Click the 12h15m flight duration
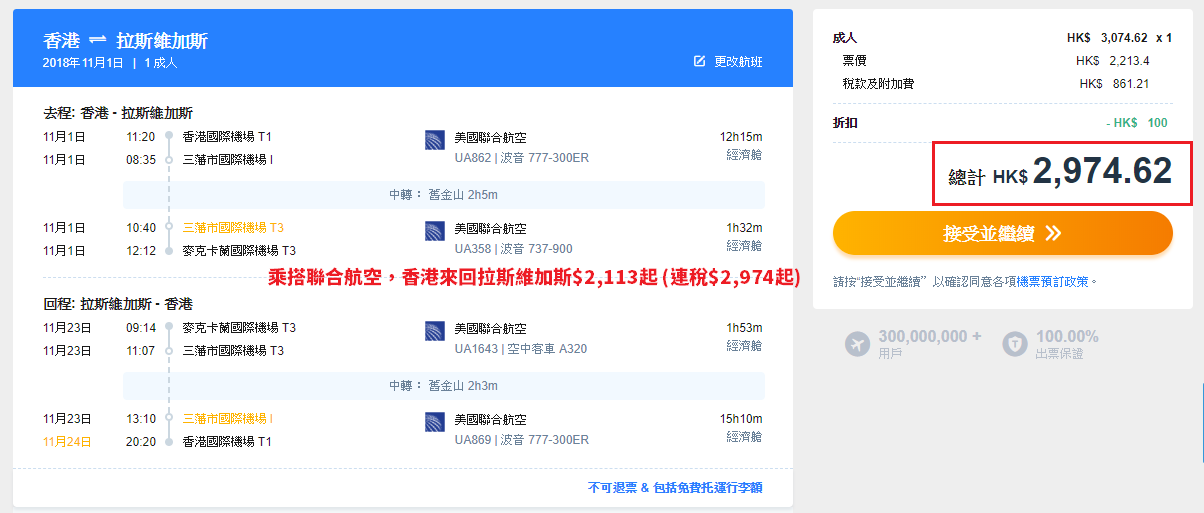Screen dimensions: 1204x513 tap(741, 136)
